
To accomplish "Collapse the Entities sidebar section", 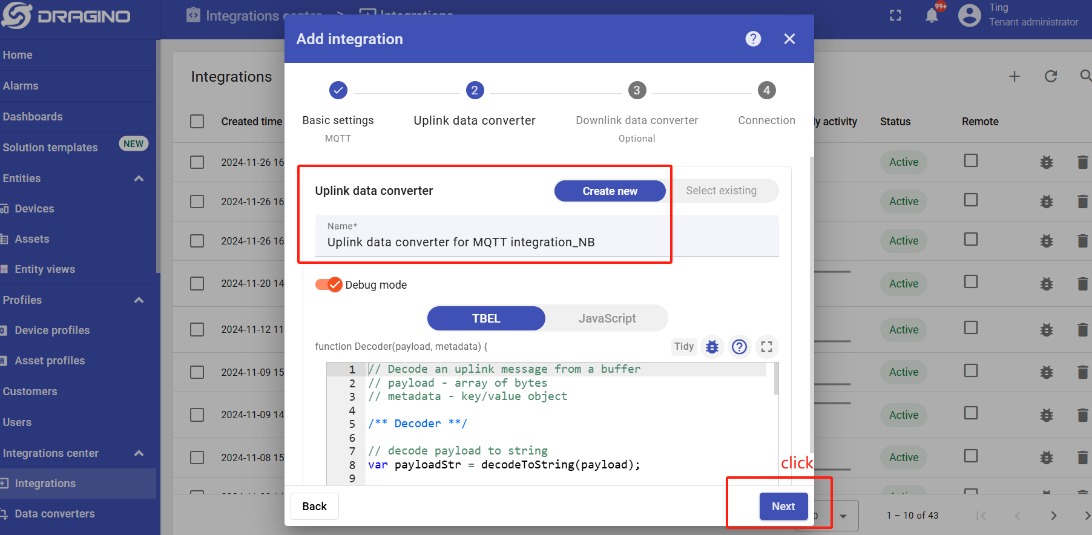I will pyautogui.click(x=139, y=178).
